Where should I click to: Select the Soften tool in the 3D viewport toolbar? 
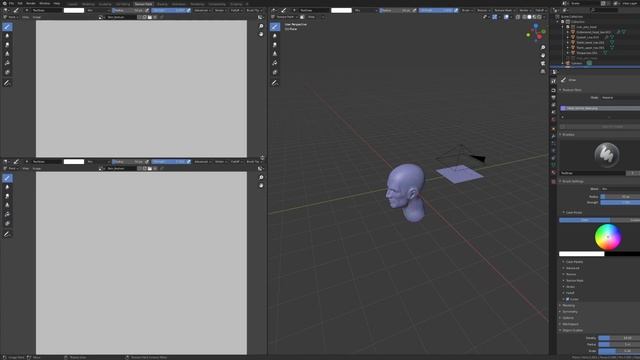[275, 36]
